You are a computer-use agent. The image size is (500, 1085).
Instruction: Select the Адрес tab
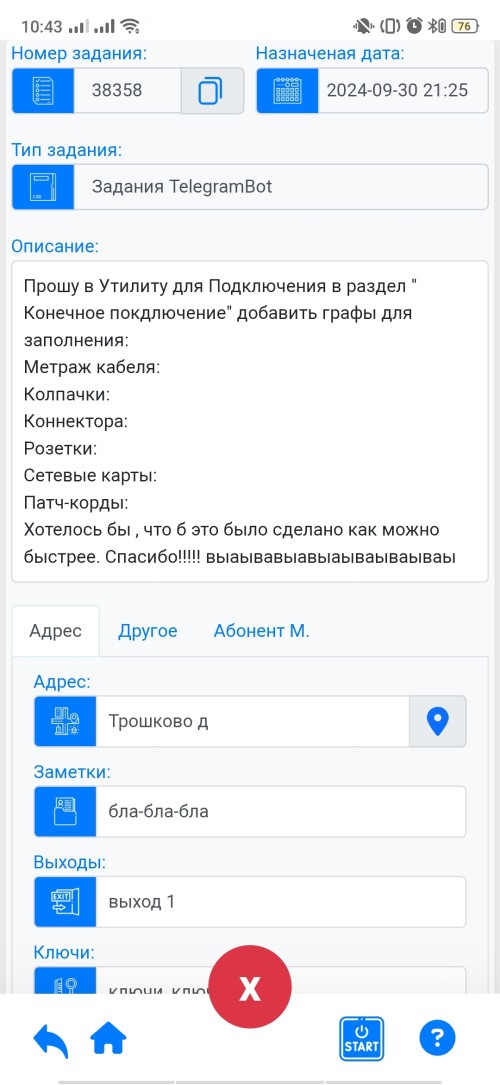click(x=55, y=631)
